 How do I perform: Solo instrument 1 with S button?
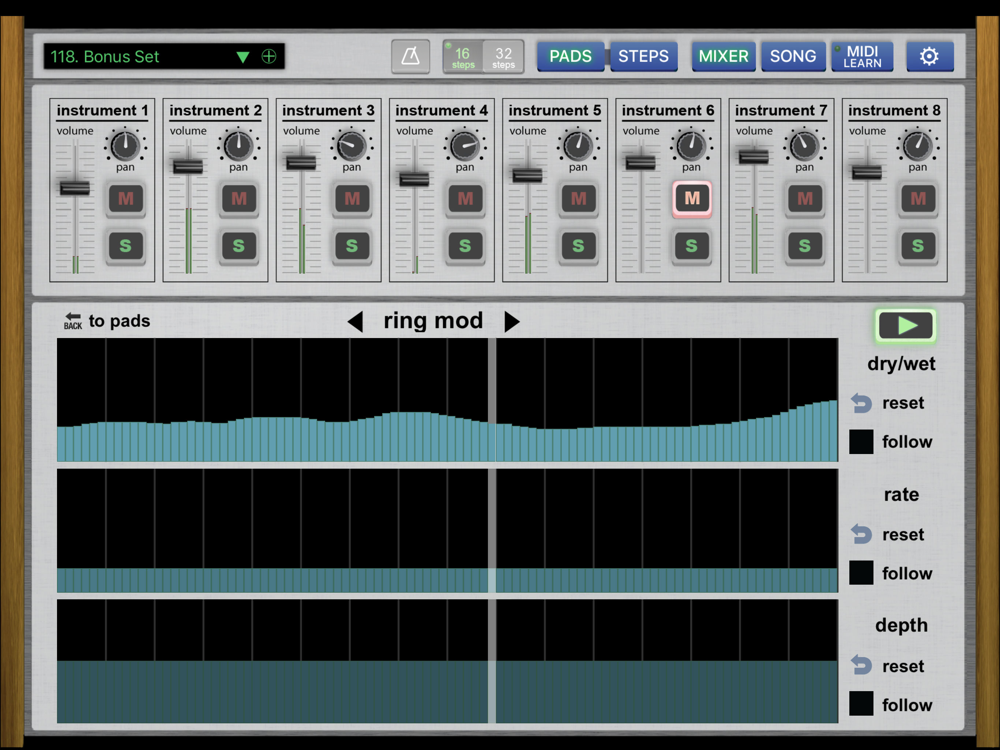(125, 245)
